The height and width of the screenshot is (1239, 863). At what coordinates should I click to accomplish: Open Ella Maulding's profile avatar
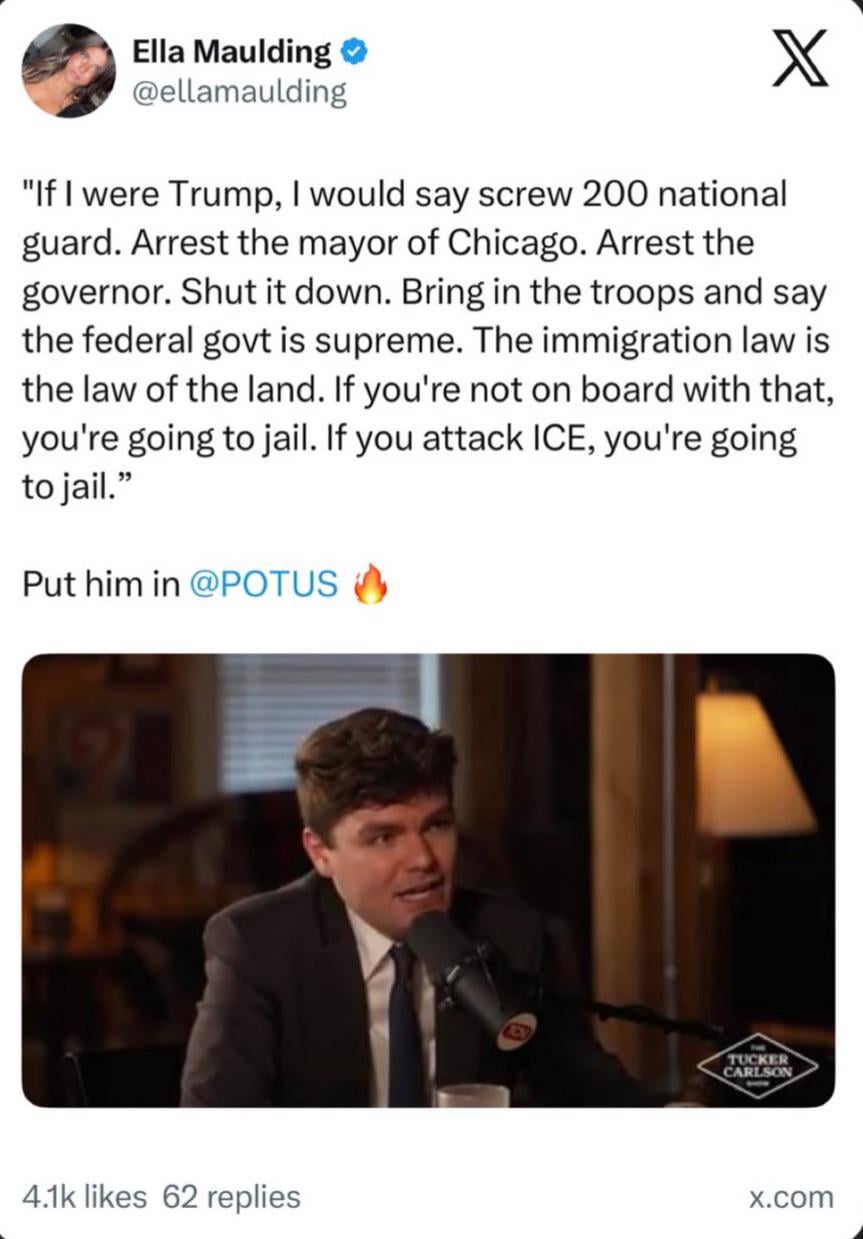[x=69, y=71]
